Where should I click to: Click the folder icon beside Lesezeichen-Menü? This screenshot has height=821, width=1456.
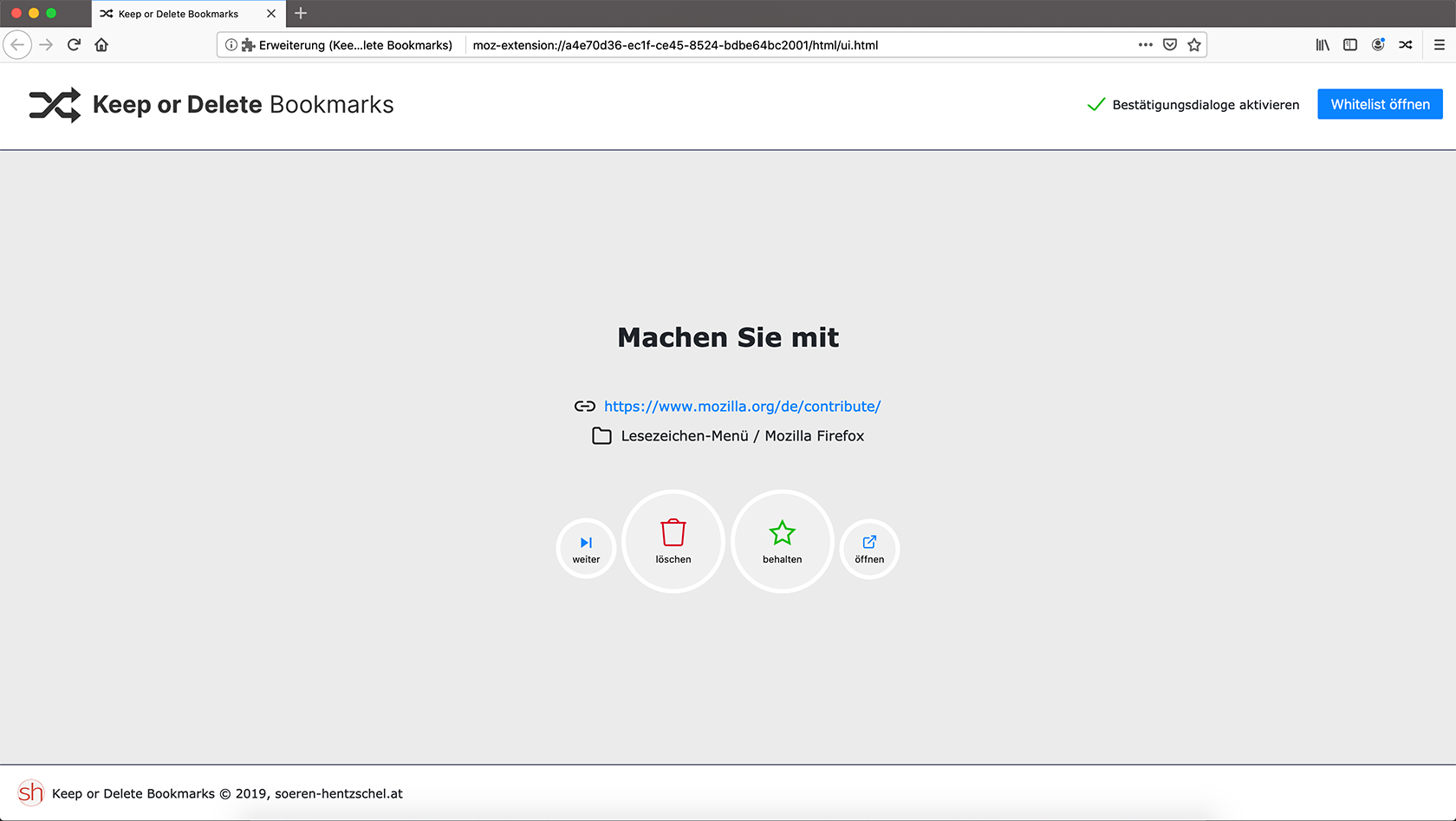[601, 435]
